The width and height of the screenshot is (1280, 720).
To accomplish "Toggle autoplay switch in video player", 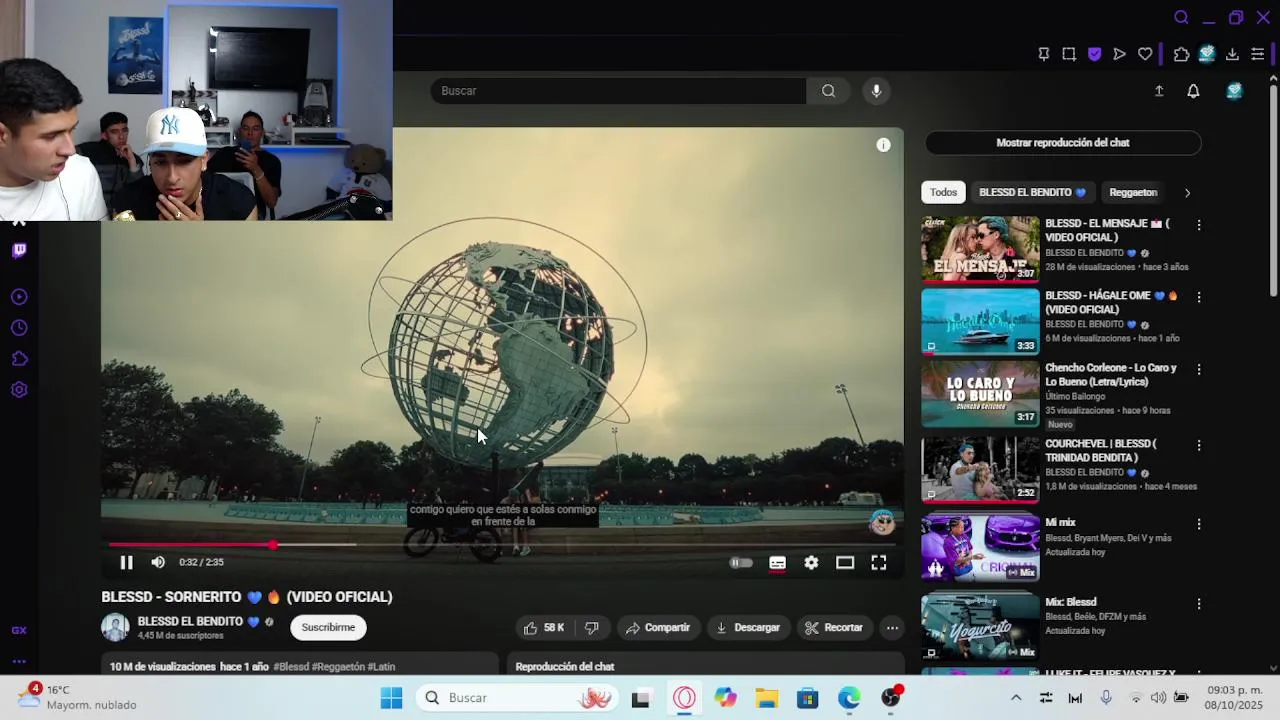I will [741, 563].
